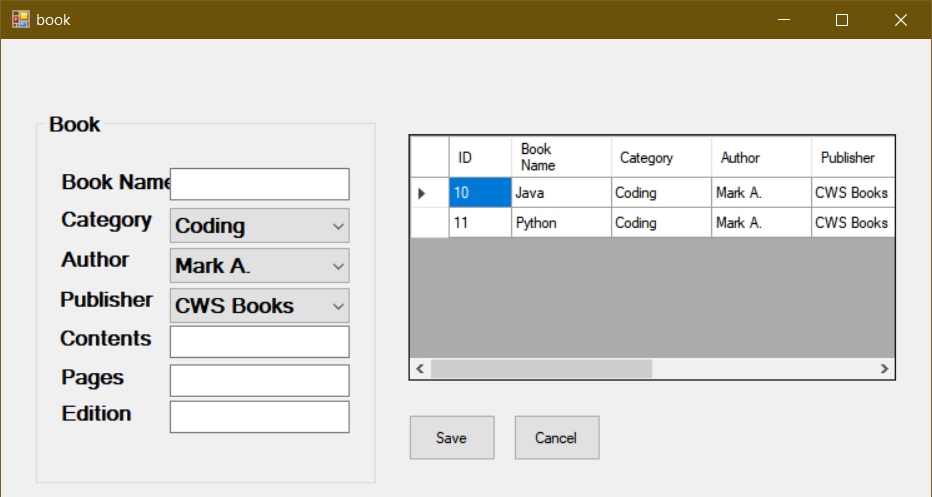
Task: Select the Python book name cell
Action: pyautogui.click(x=561, y=223)
